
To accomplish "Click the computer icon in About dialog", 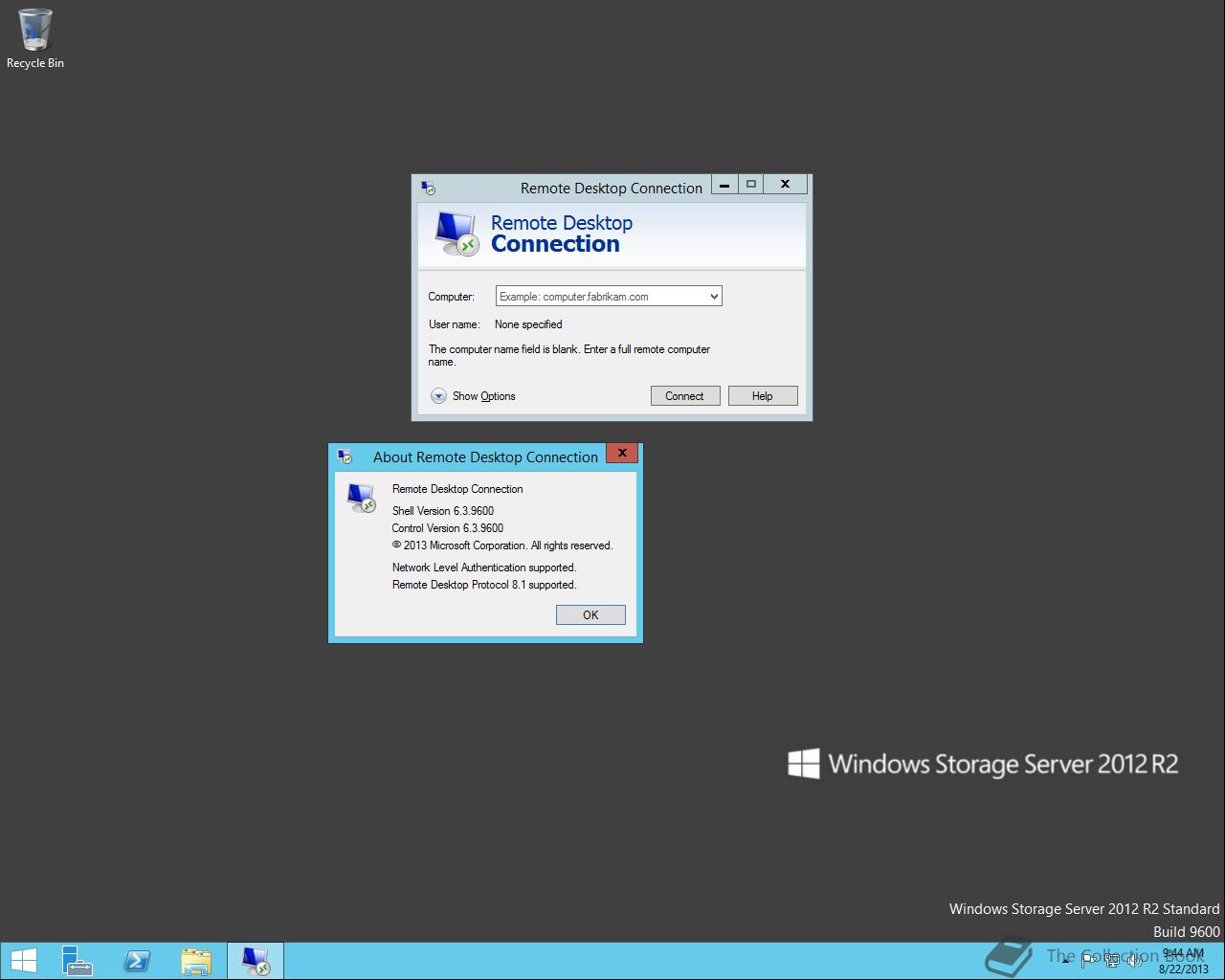I will pyautogui.click(x=361, y=497).
